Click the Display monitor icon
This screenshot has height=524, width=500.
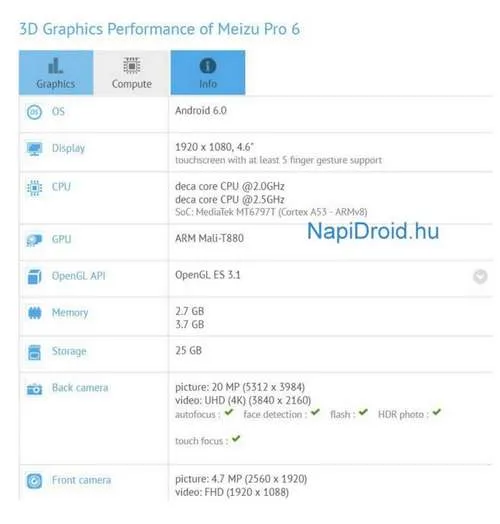(34, 149)
